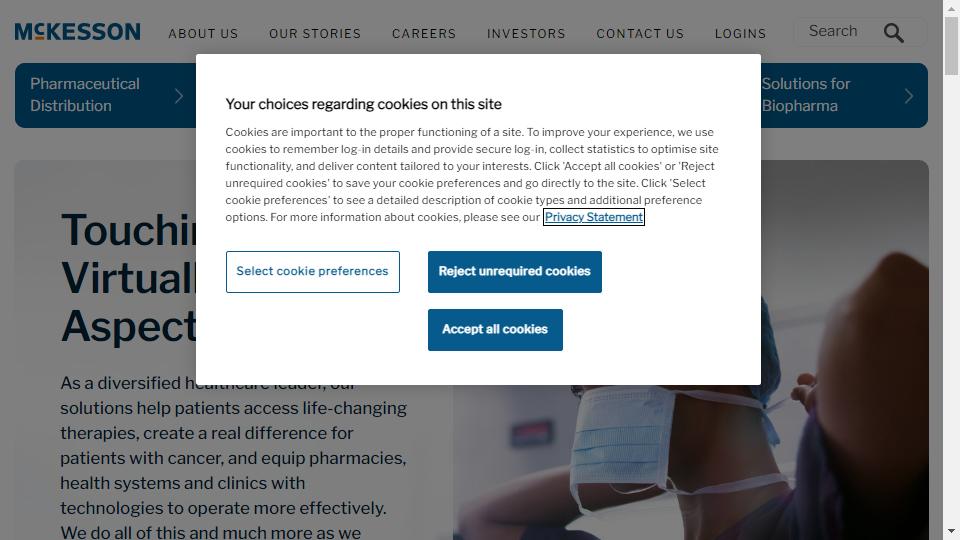Choose Select cookie preferences button
960x540 pixels.
click(312, 272)
